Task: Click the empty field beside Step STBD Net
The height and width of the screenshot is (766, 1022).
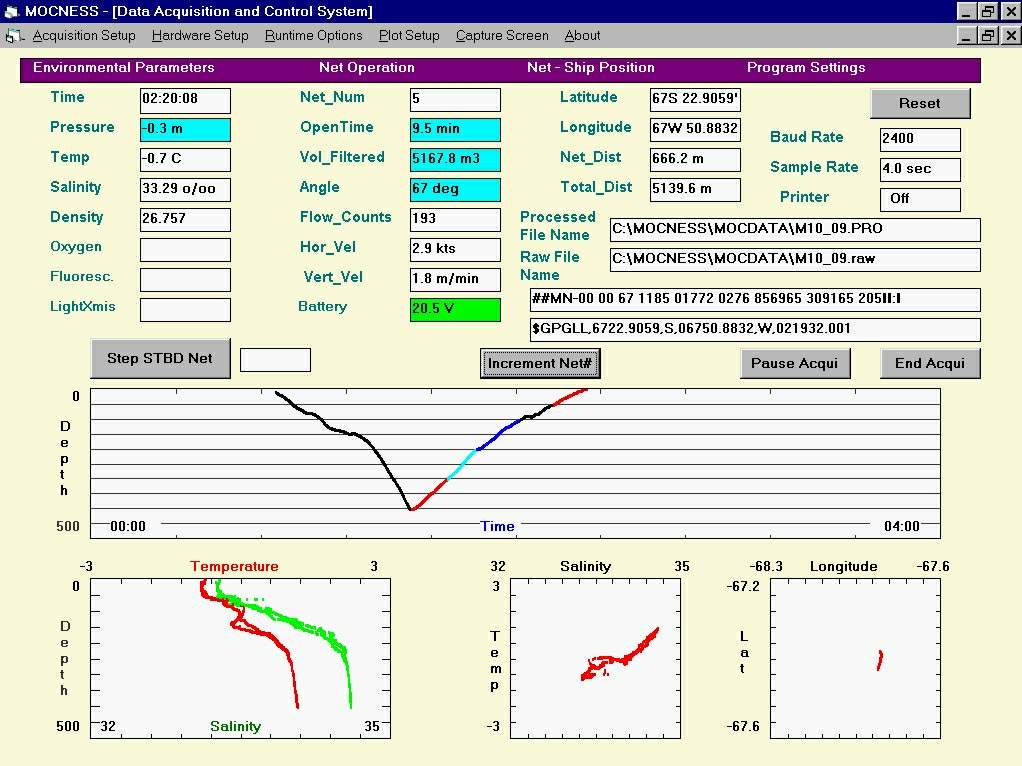Action: click(275, 360)
